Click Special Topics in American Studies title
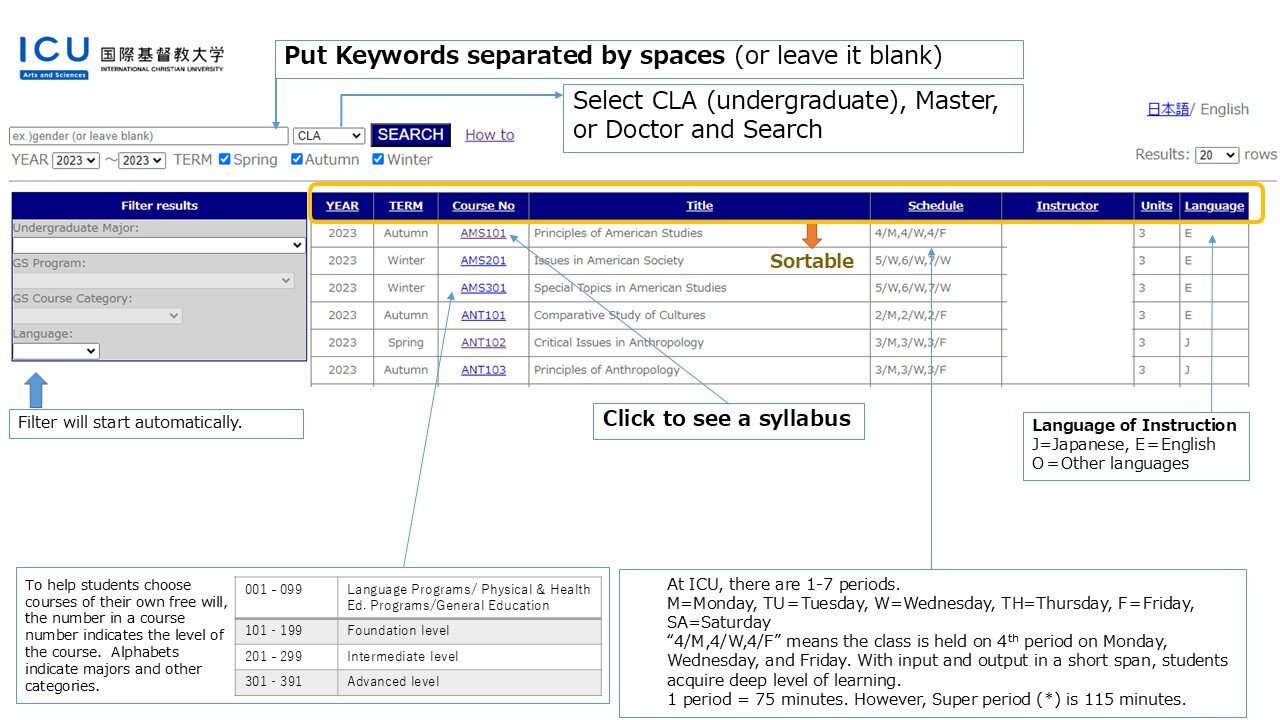The height and width of the screenshot is (720, 1280). click(630, 288)
